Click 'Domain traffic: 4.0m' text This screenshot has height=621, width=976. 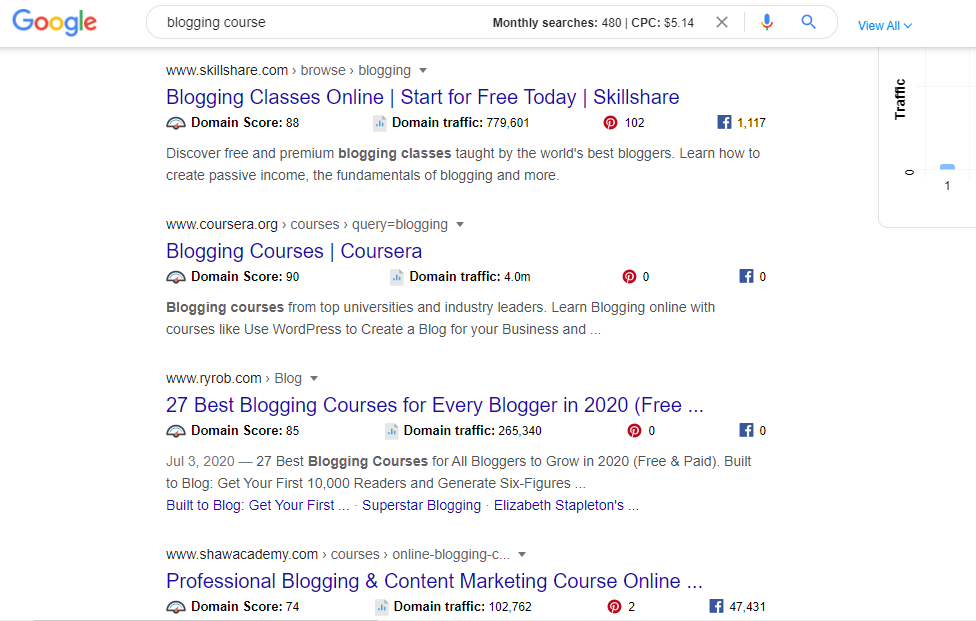click(470, 277)
